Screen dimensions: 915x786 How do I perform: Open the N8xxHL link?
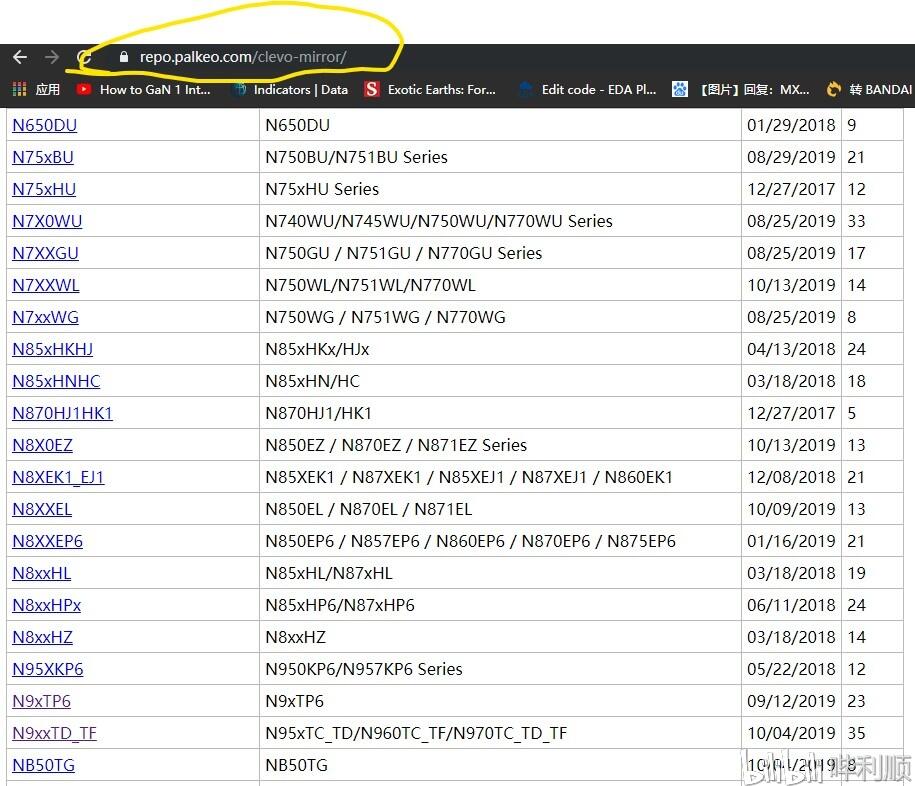pos(41,574)
